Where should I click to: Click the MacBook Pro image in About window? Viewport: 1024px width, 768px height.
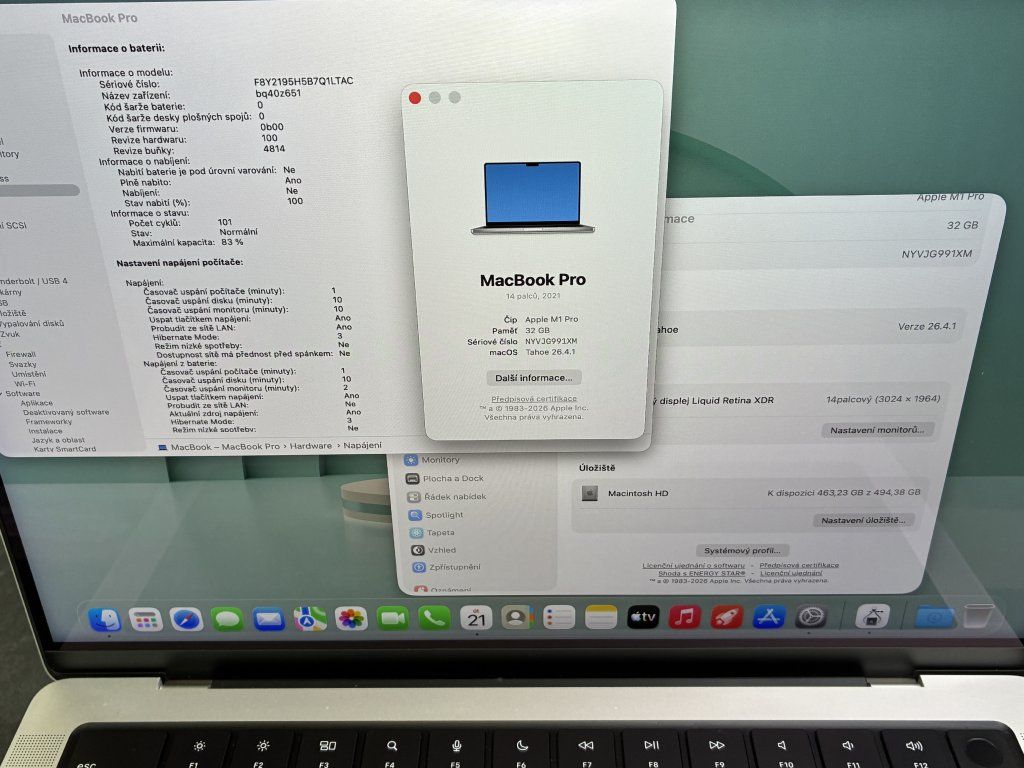532,198
